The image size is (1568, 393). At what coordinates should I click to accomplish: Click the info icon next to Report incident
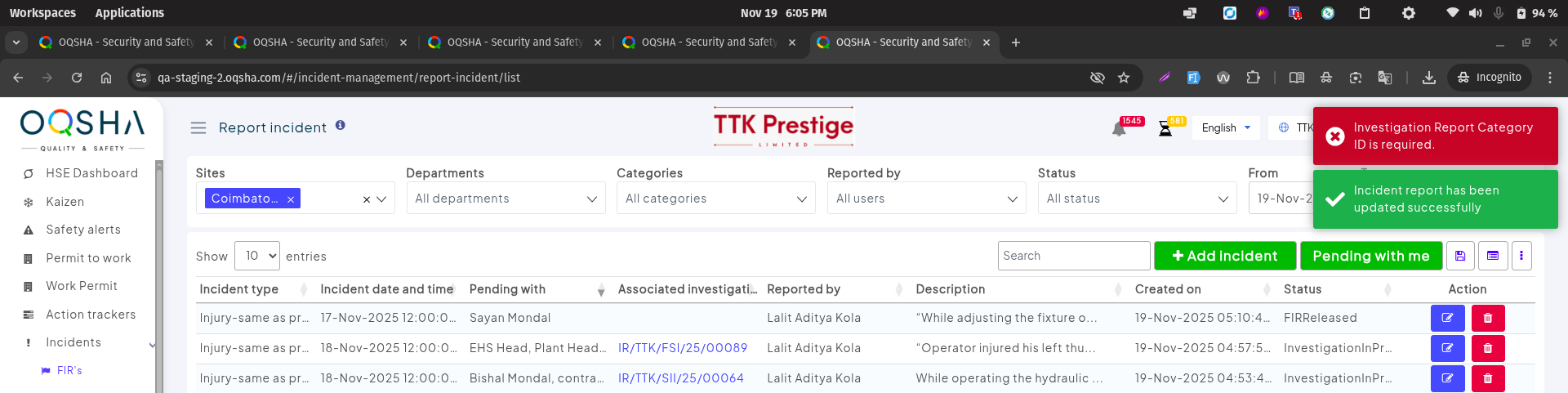[341, 126]
